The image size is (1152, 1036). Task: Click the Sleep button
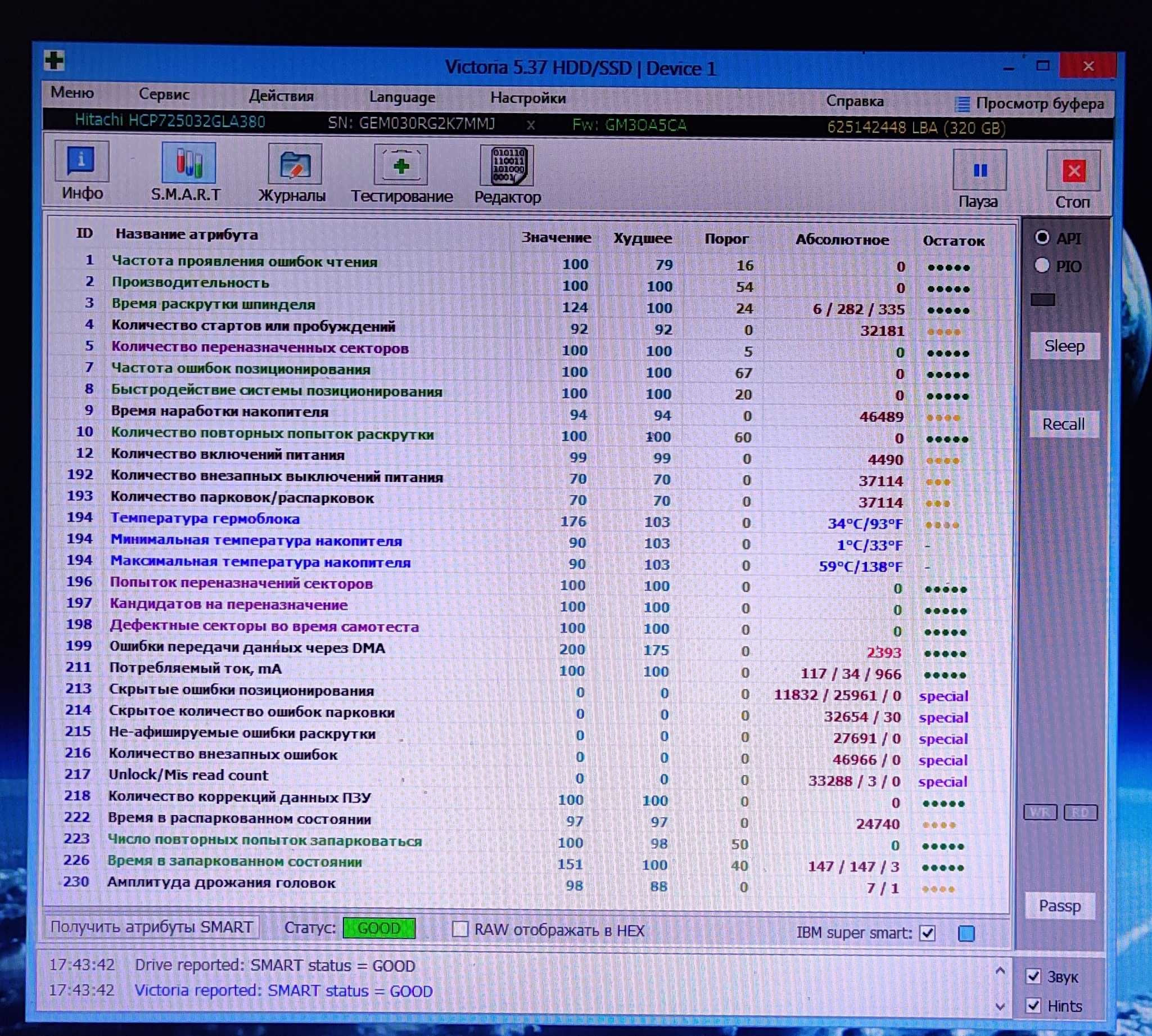click(1064, 346)
